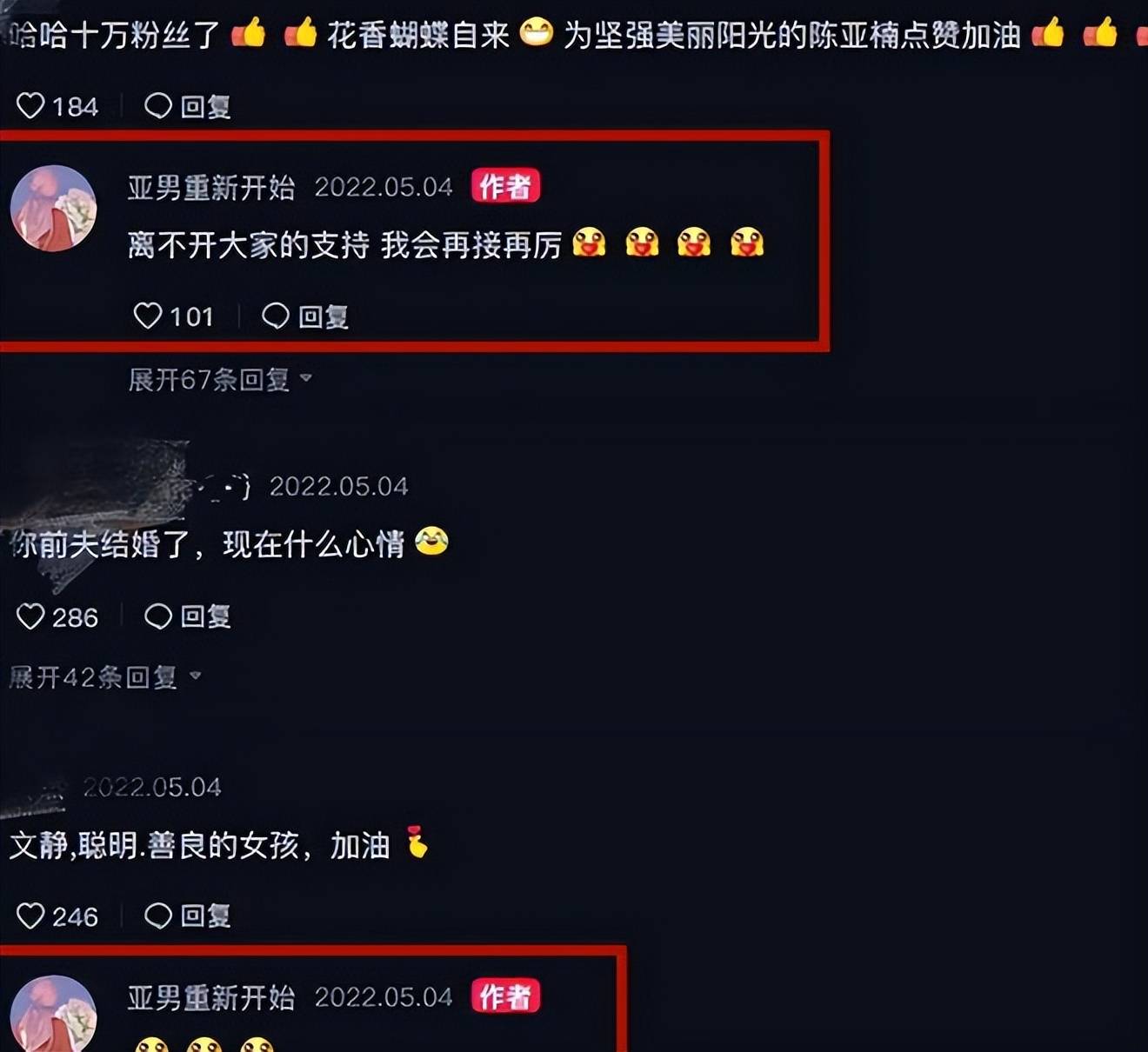Open username 亚男重新开始 in bottom comment
Viewport: 1148px width, 1052px height.
coord(211,997)
